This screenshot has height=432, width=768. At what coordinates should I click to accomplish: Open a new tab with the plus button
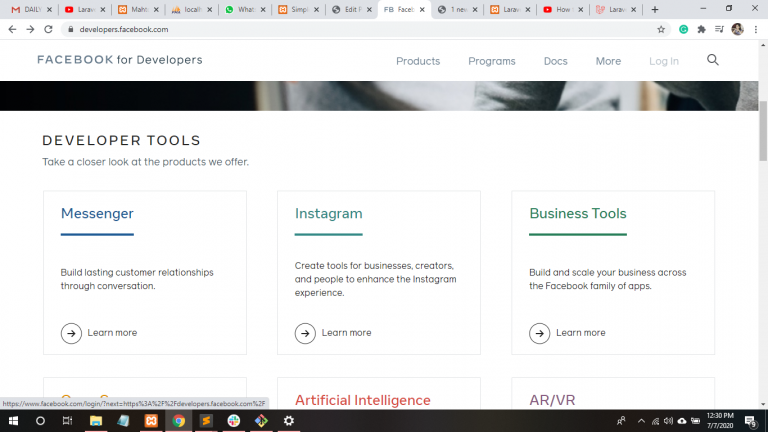coord(654,9)
